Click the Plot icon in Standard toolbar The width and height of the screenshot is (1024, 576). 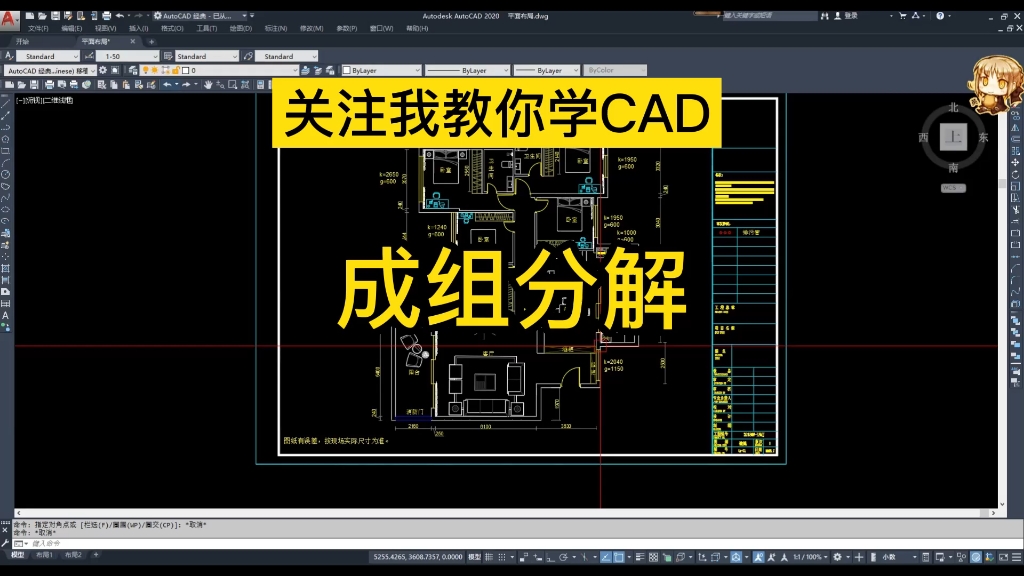coord(48,86)
